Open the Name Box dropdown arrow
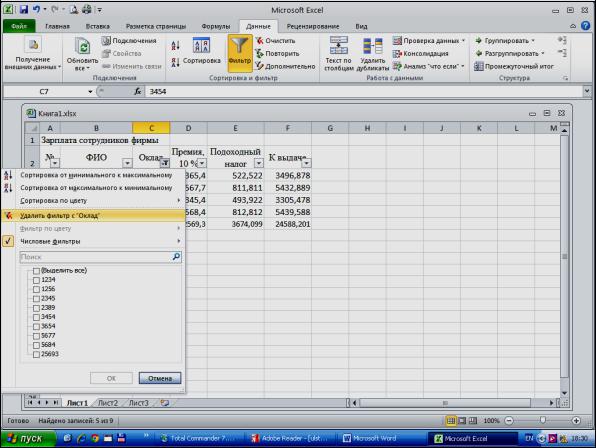This screenshot has height=448, width=596. point(90,92)
